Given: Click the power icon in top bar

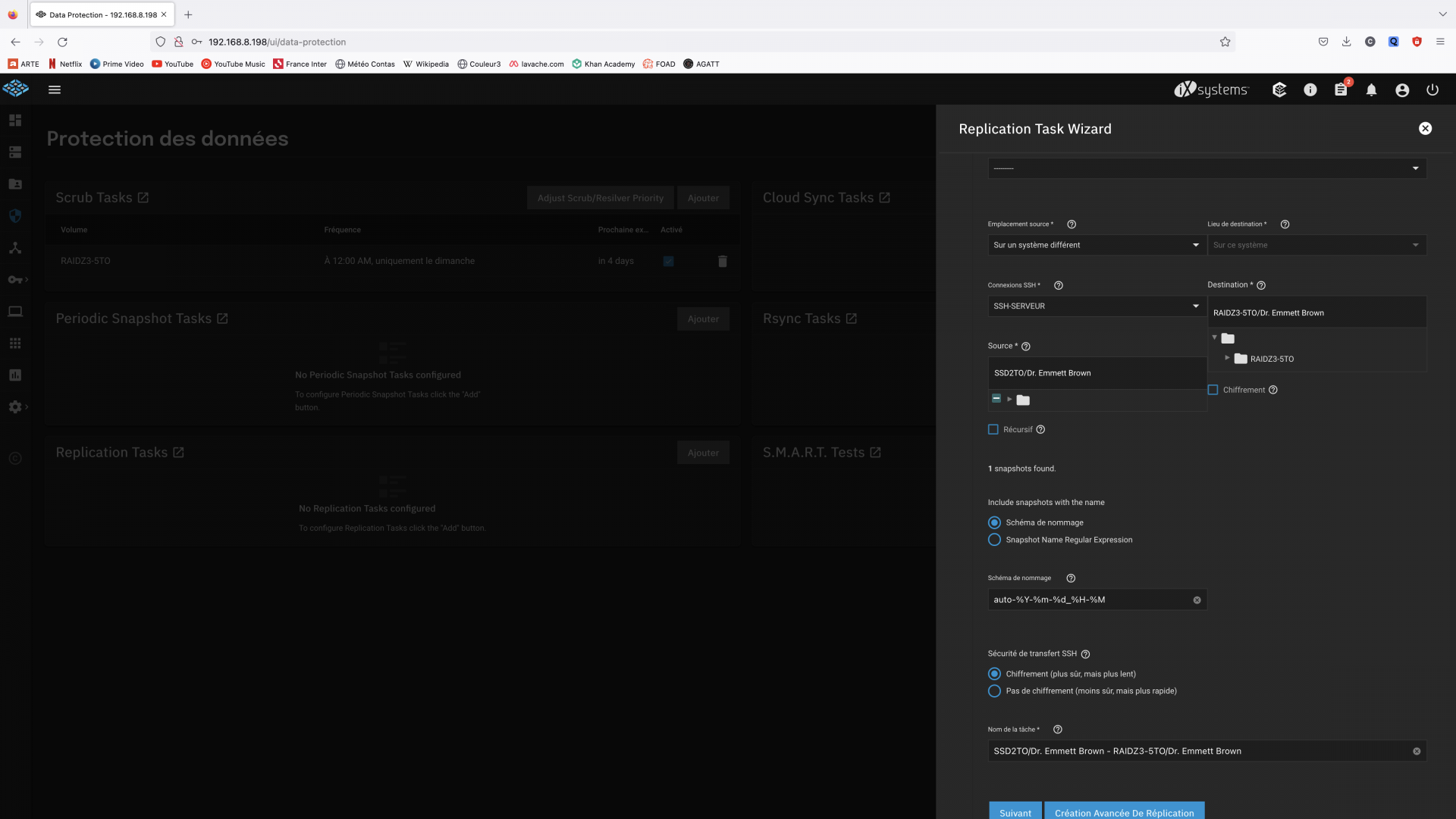Looking at the screenshot, I should pos(1432,89).
